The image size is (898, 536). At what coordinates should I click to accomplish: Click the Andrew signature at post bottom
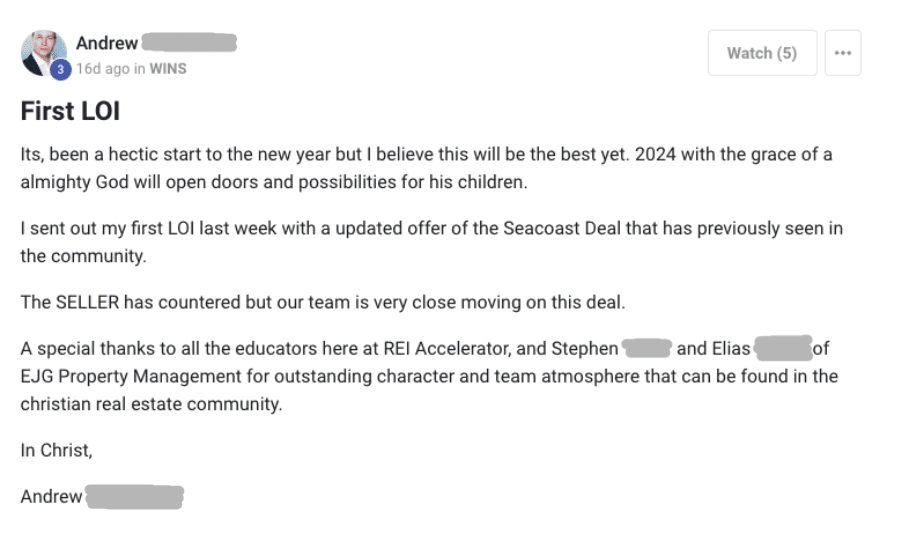52,496
